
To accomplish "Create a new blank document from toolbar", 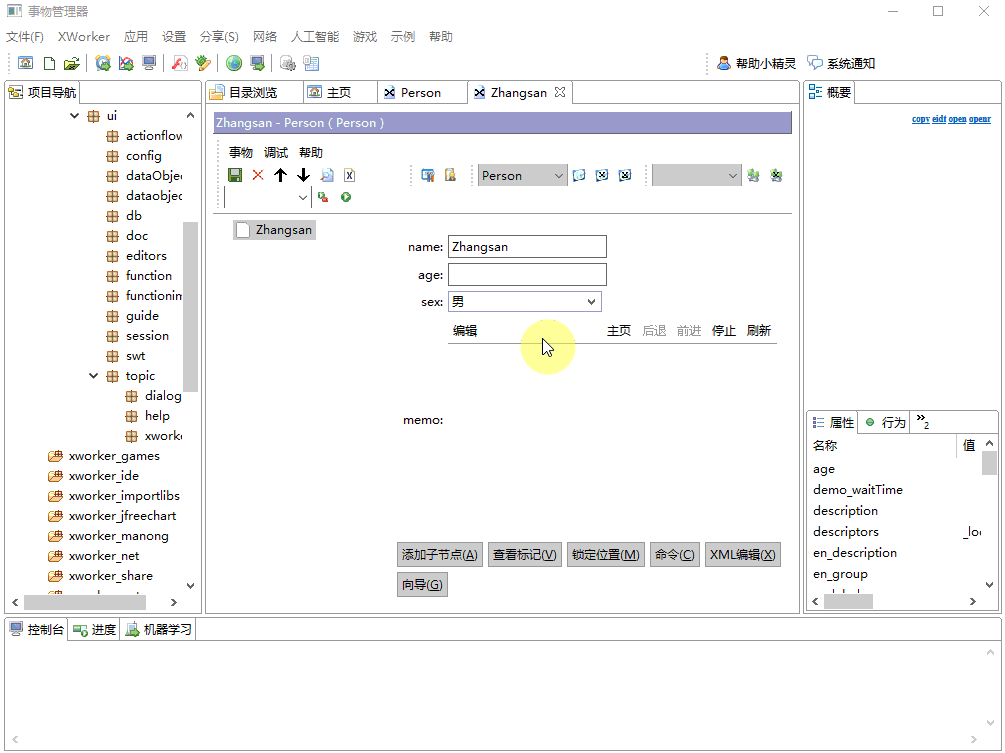I will click(49, 63).
